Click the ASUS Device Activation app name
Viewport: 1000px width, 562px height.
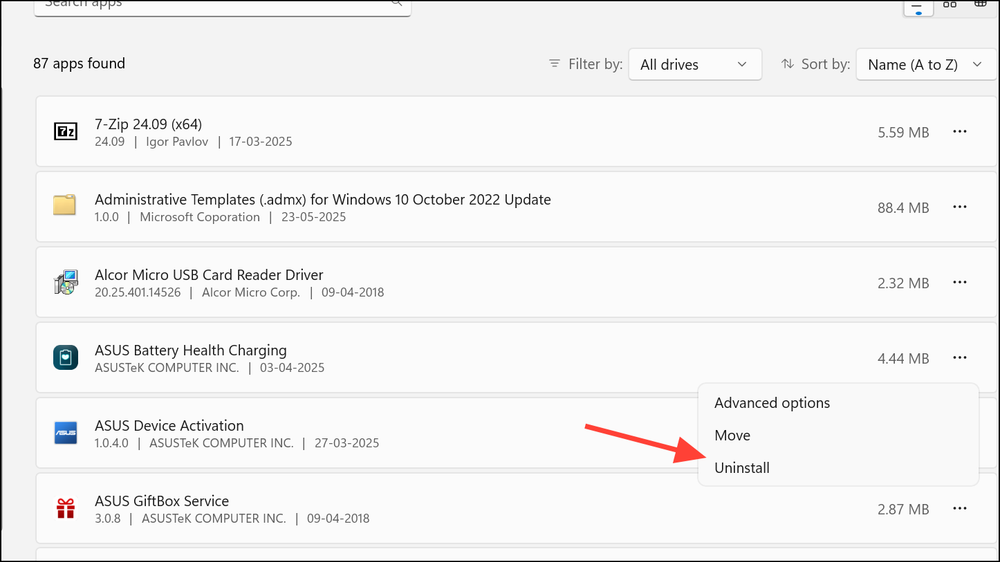(x=169, y=425)
